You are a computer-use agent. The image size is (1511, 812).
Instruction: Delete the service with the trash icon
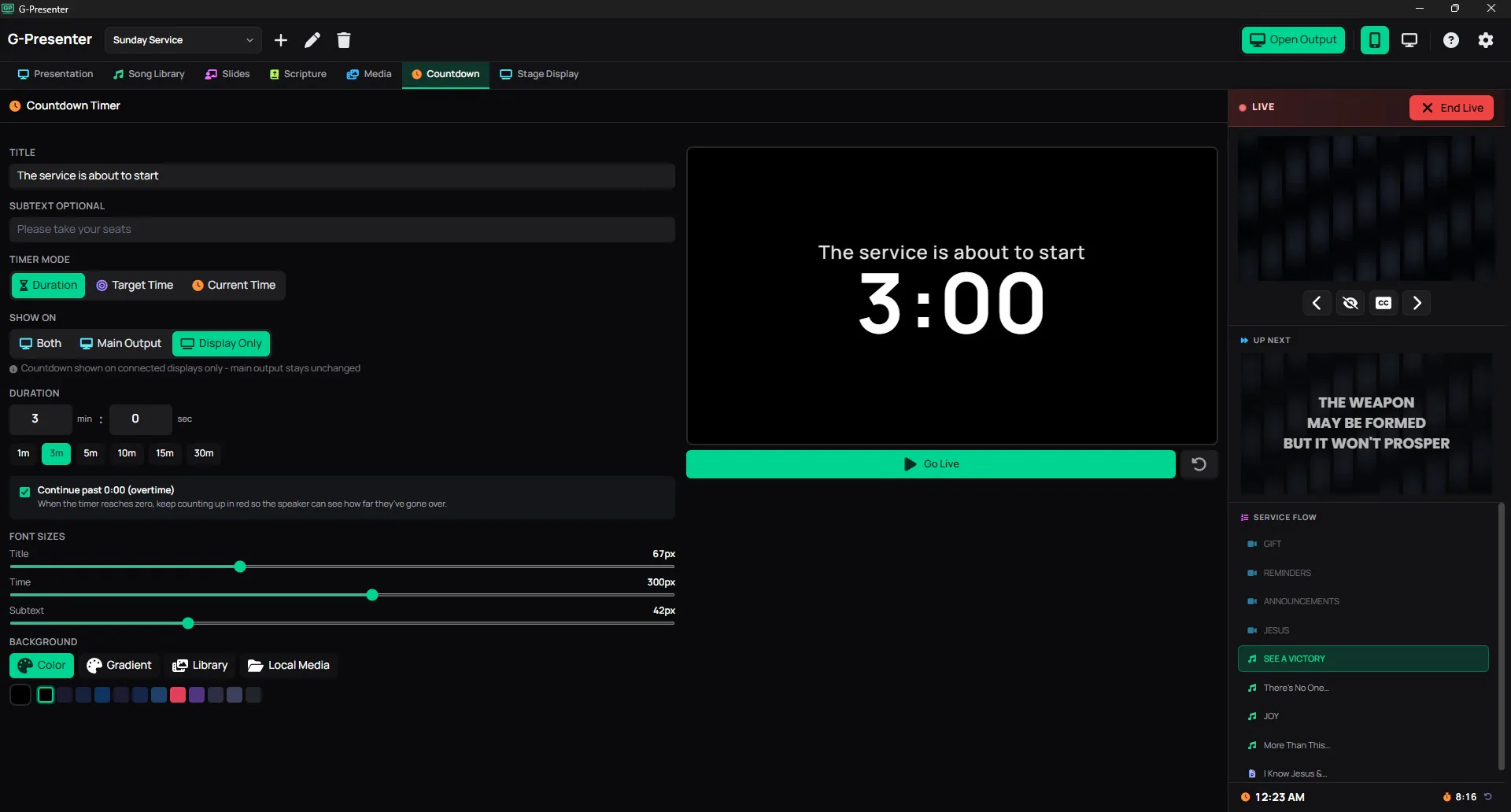(344, 40)
